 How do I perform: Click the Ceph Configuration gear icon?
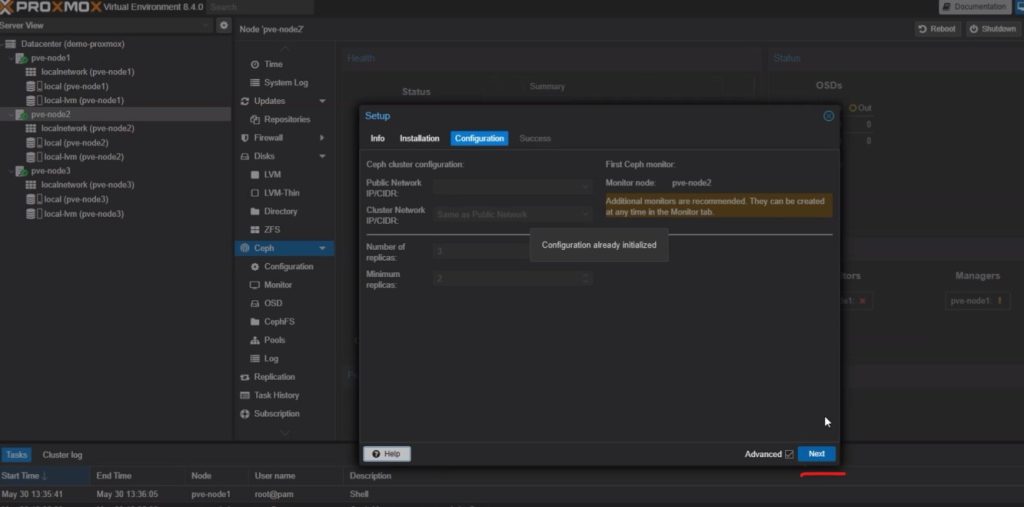tap(255, 267)
